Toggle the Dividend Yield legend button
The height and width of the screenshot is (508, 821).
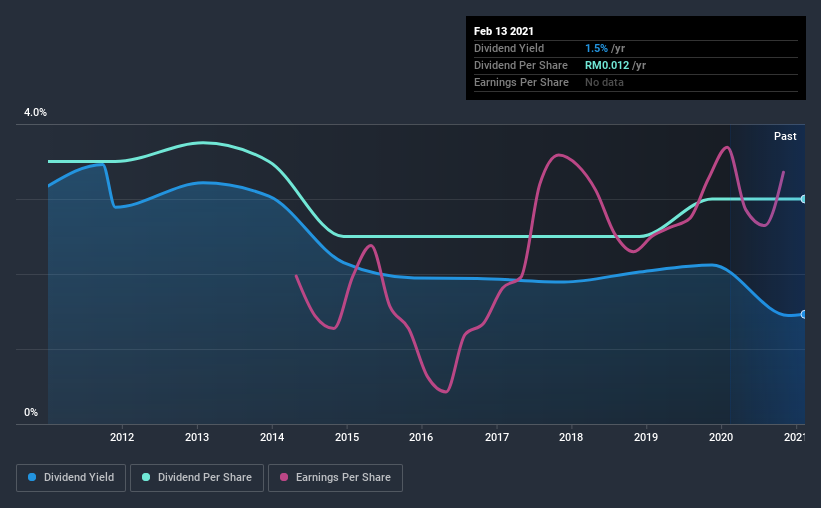coord(71,478)
